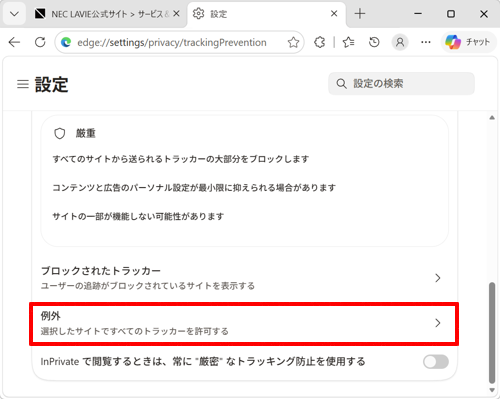Minimize the Edge window
500x399 pixels.
[x=418, y=14]
